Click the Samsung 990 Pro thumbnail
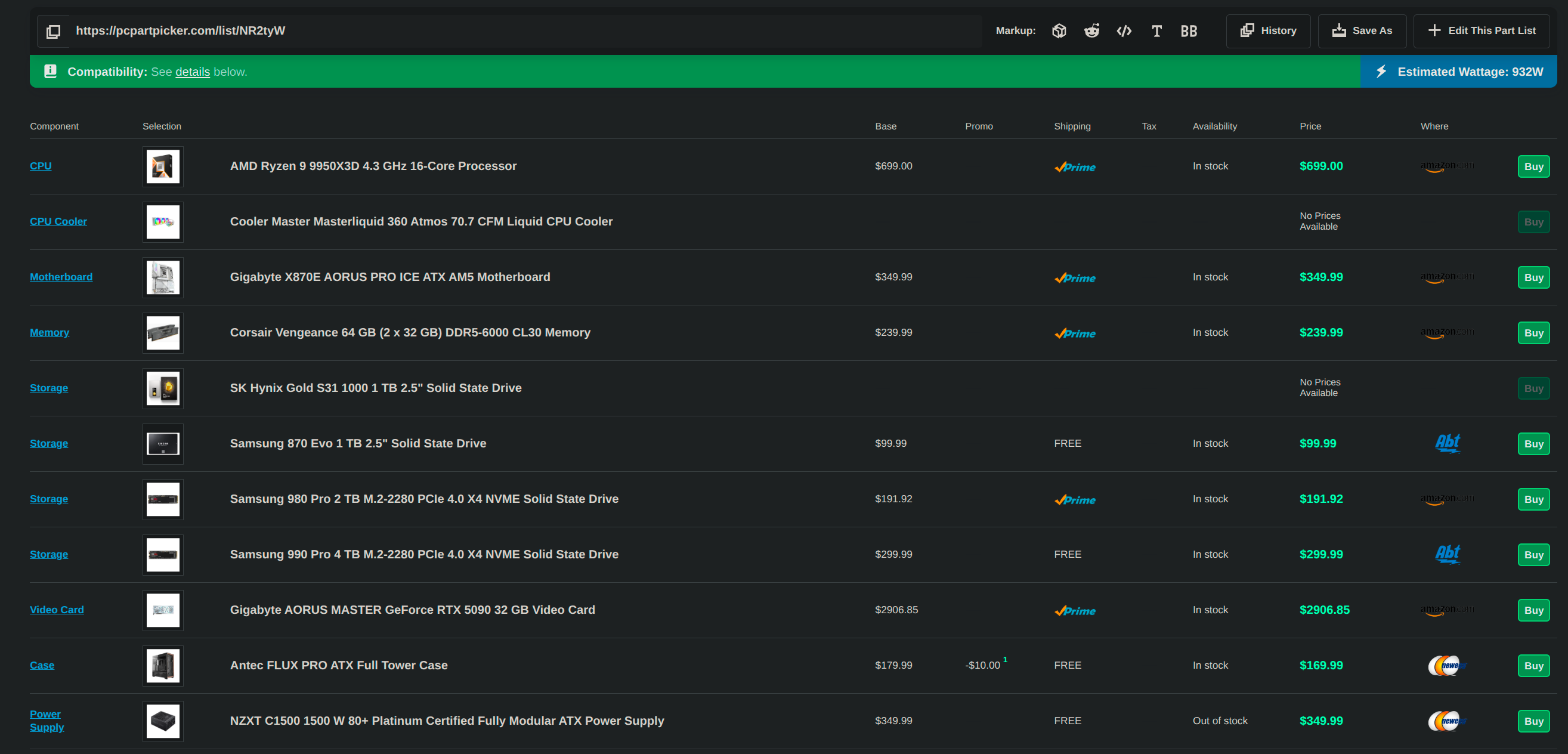The height and width of the screenshot is (754, 1568). pyautogui.click(x=163, y=554)
